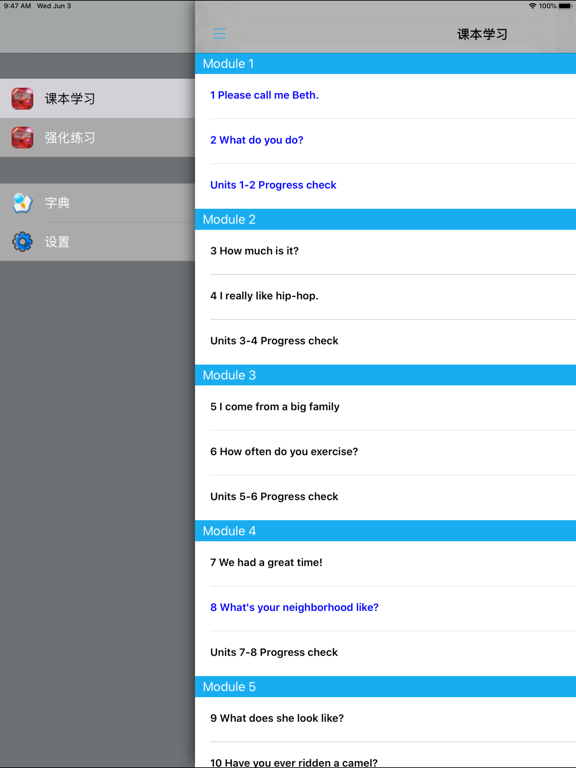Click the red 强化练习 book icon
This screenshot has width=576, height=768.
[23, 138]
